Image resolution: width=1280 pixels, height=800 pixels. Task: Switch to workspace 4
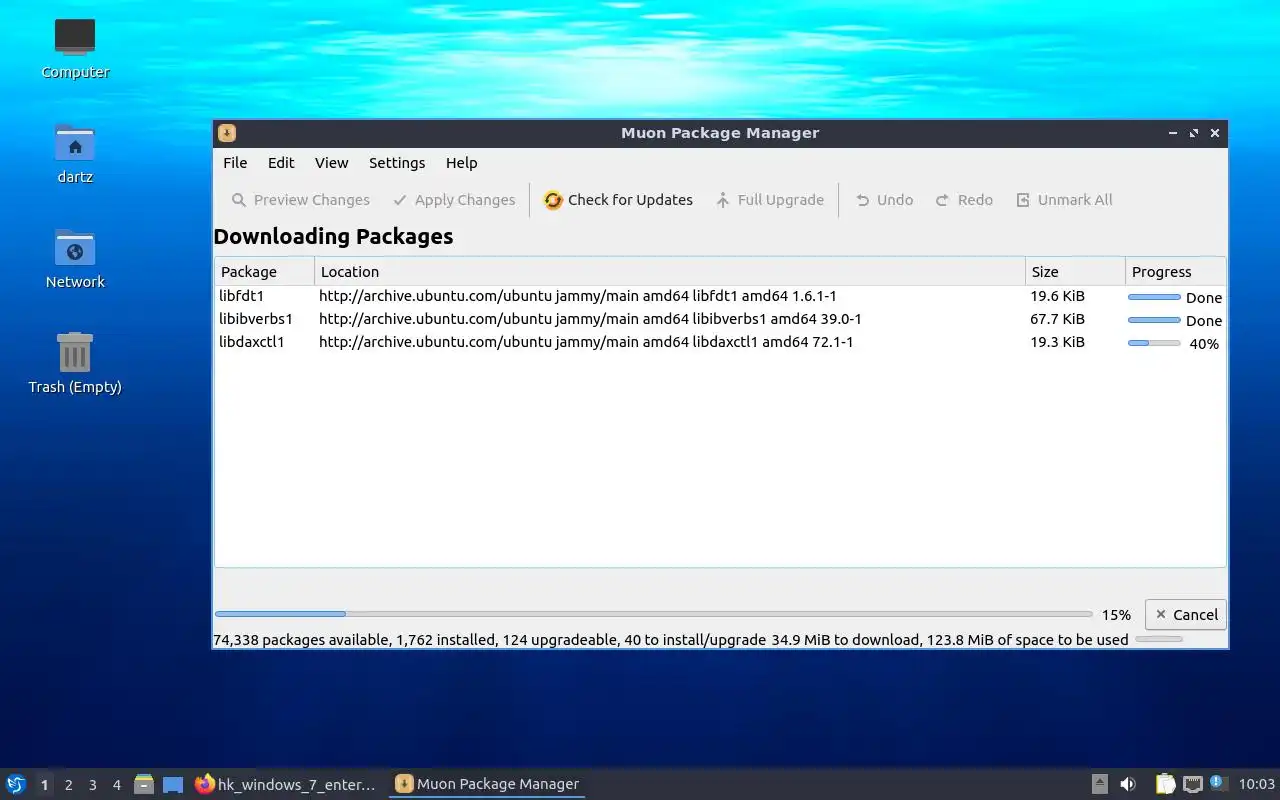pos(116,785)
